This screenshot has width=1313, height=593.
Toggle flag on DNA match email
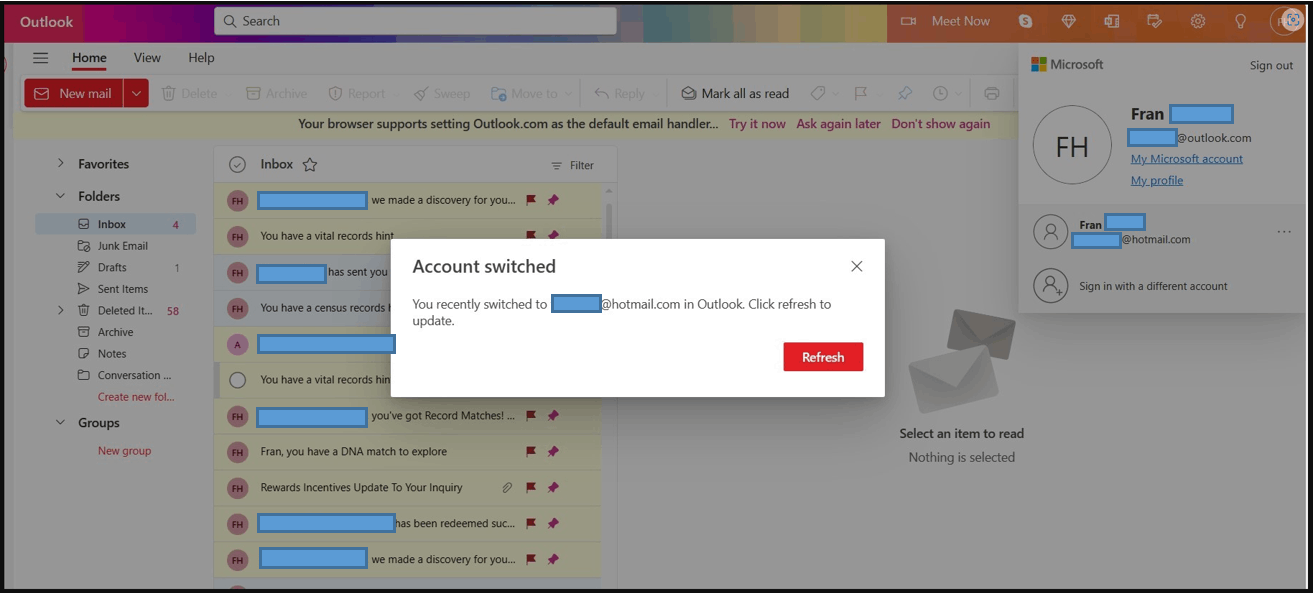click(532, 452)
